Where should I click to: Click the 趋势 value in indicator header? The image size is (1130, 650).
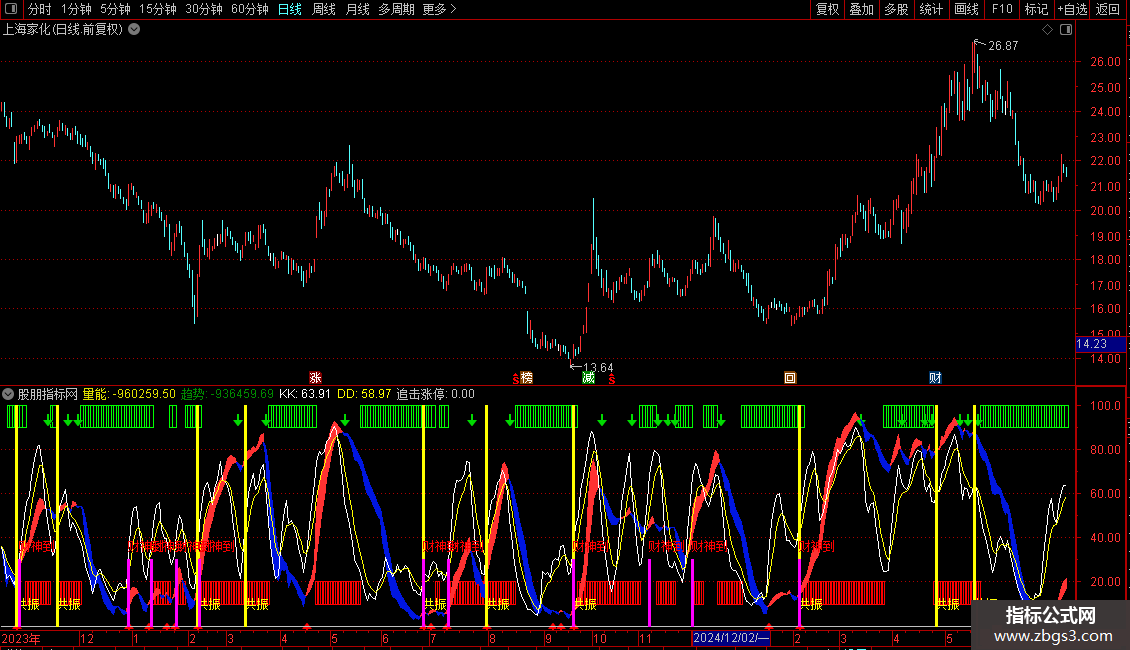[227, 394]
